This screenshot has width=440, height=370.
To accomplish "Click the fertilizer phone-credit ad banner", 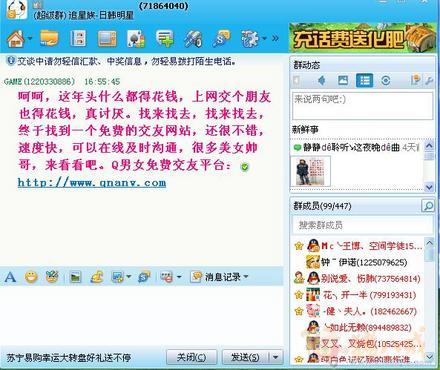I will click(x=362, y=38).
